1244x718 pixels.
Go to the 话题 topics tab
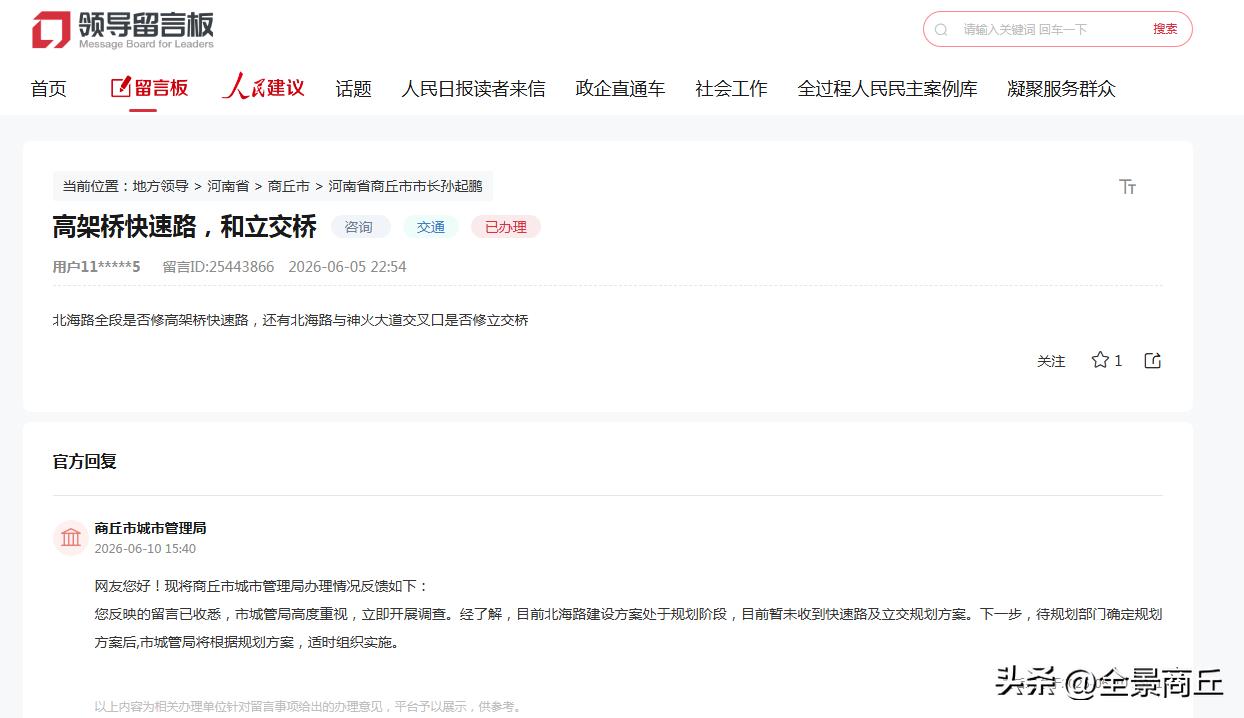pyautogui.click(x=353, y=89)
